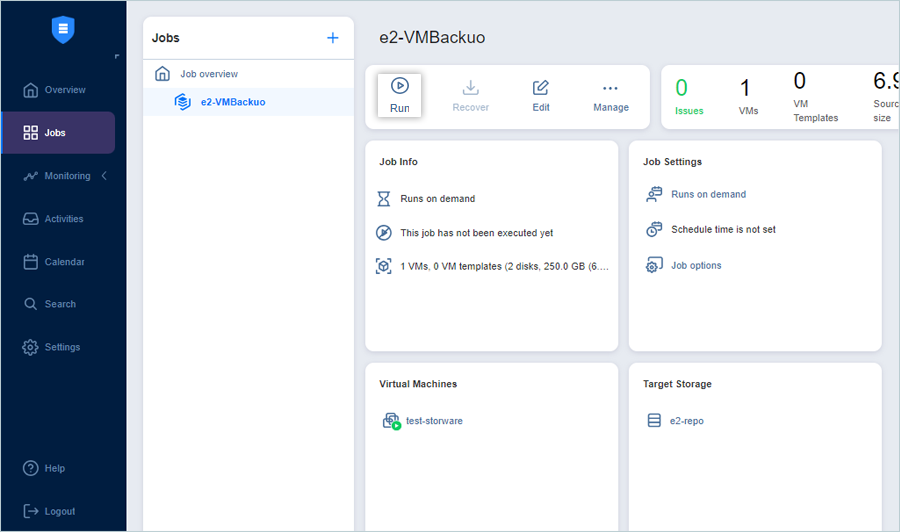Screen dimensions: 900x532
Task: Open the Job options link
Action: 696,266
